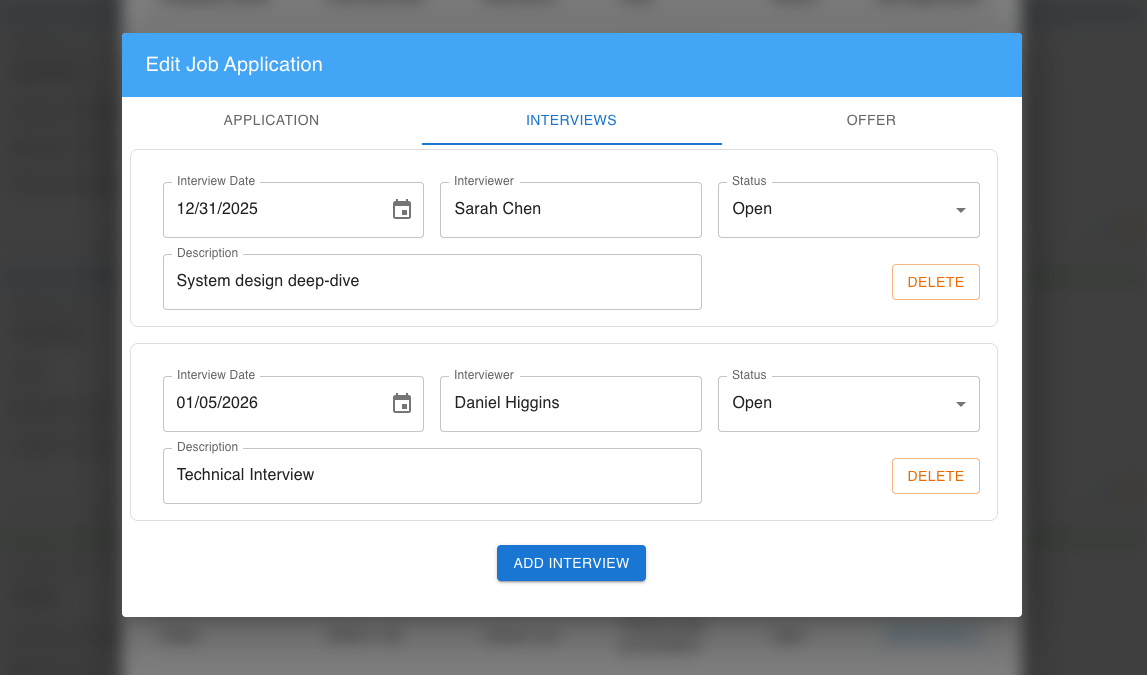Image resolution: width=1147 pixels, height=675 pixels.
Task: Click dropdown arrow in Sarah Chen's Status field
Action: pos(960,210)
